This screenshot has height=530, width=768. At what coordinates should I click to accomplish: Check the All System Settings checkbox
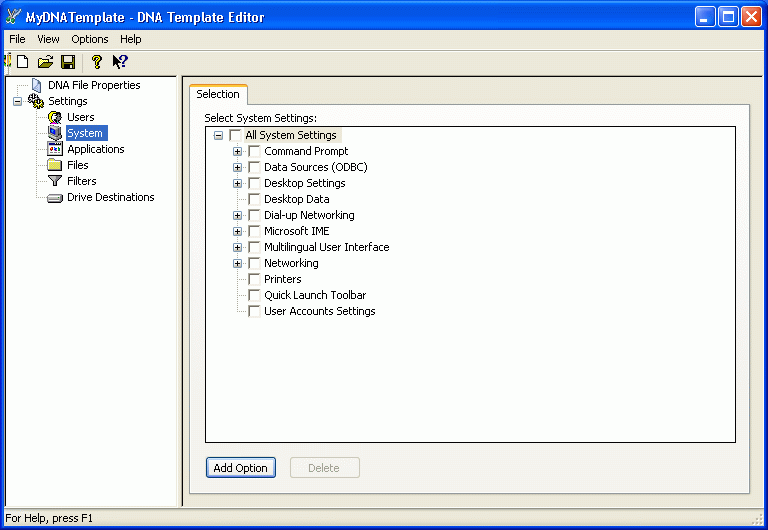235,135
